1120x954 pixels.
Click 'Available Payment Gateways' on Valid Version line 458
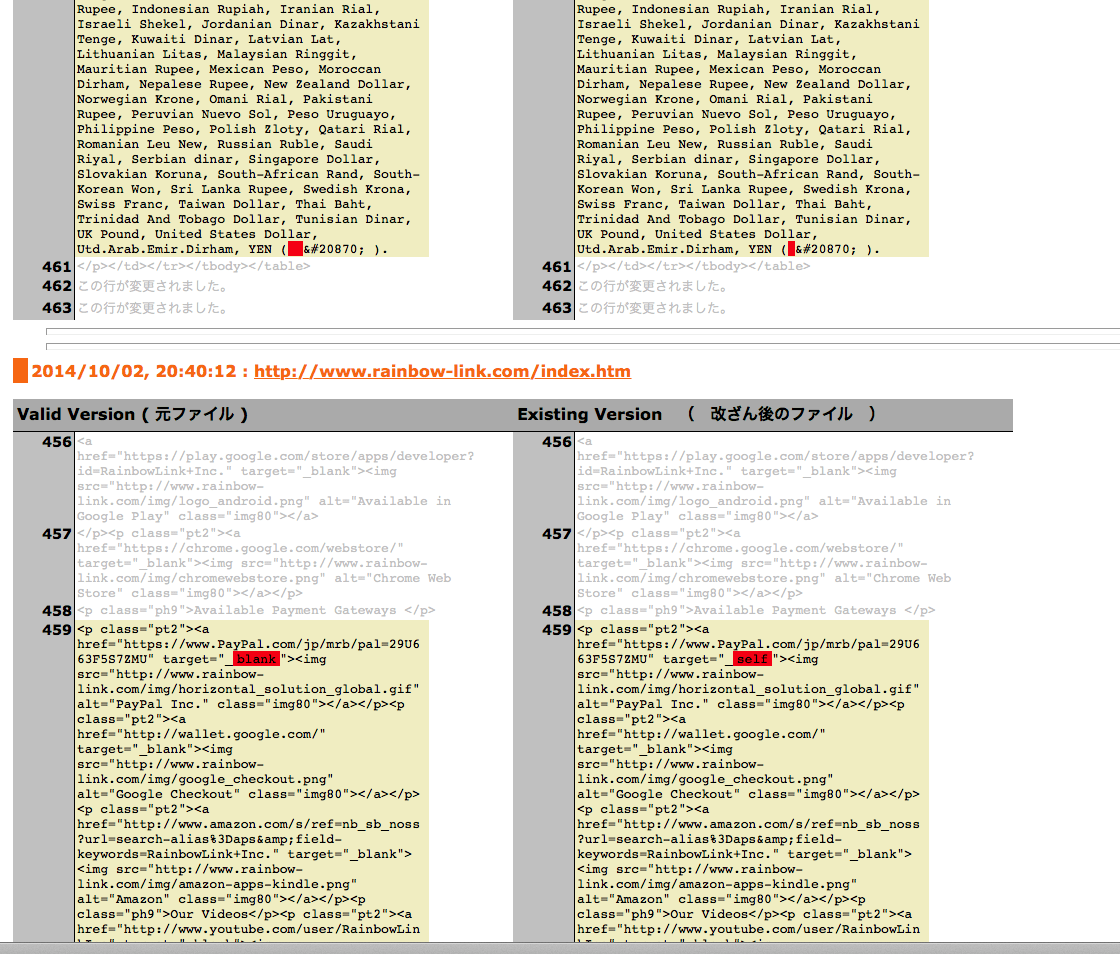point(295,611)
